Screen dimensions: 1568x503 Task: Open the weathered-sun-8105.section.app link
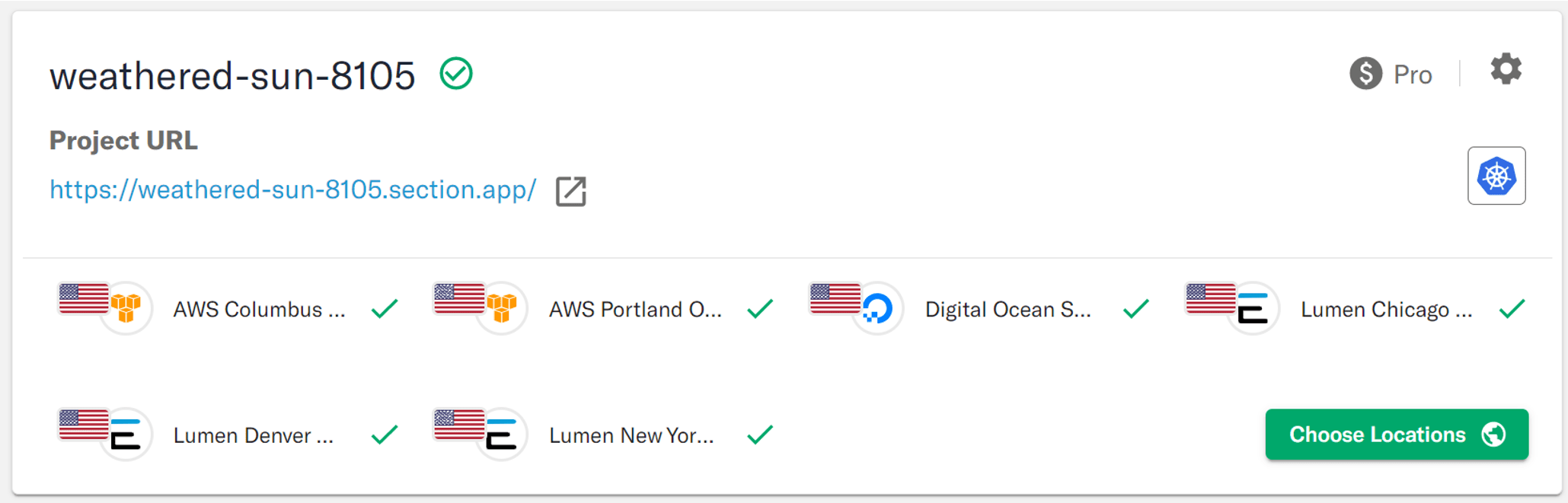pos(293,189)
